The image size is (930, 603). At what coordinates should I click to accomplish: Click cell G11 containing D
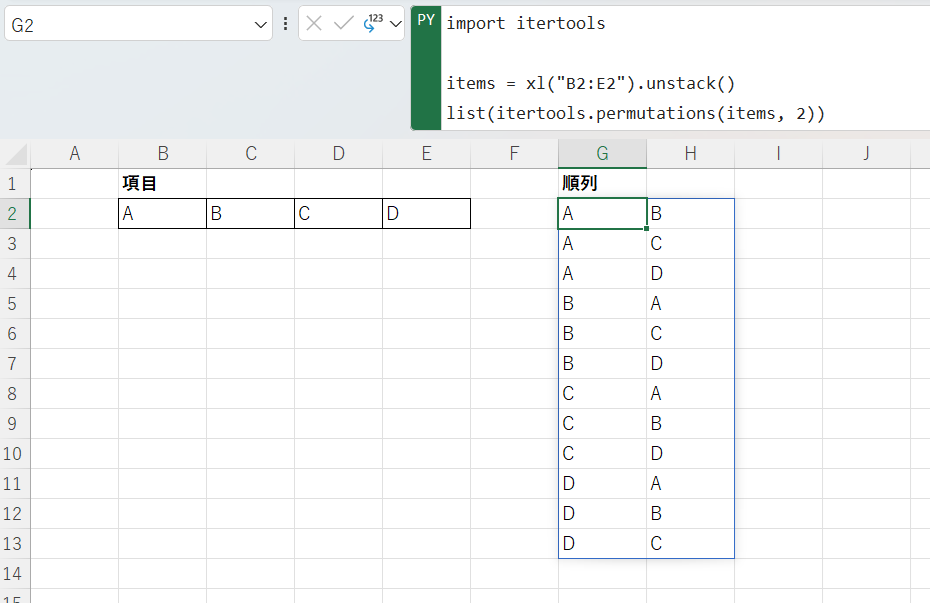point(602,484)
